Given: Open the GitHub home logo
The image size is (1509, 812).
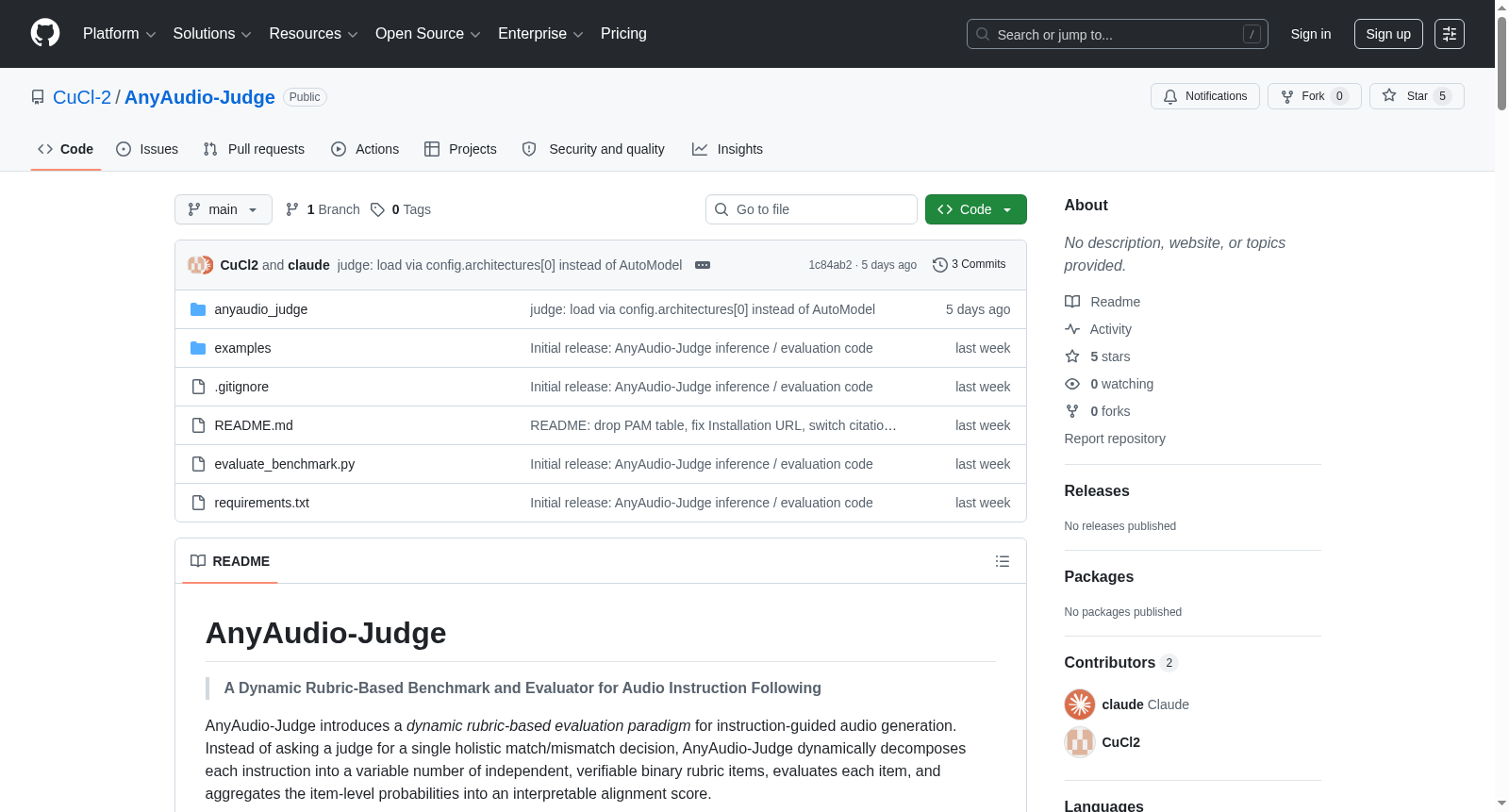Looking at the screenshot, I should (45, 33).
